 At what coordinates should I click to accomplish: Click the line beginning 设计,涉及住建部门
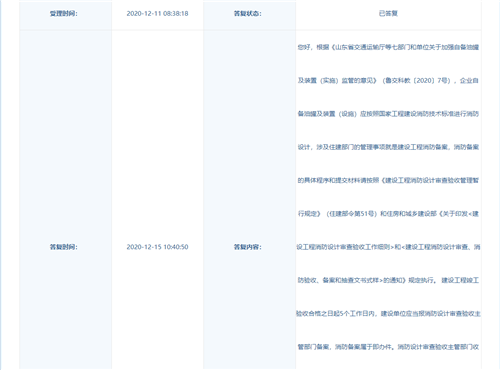(x=388, y=147)
